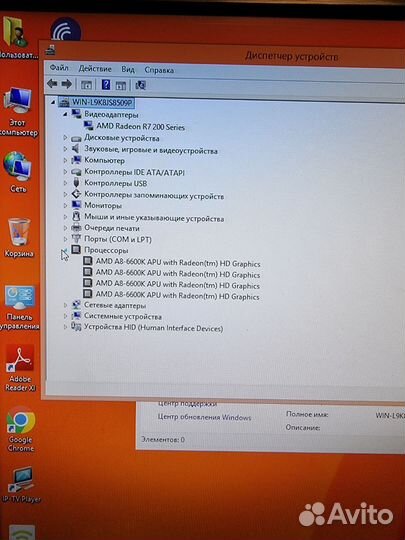The height and width of the screenshot is (540, 405).
Task: Click the Back arrow toolbar icon
Action: coord(52,83)
